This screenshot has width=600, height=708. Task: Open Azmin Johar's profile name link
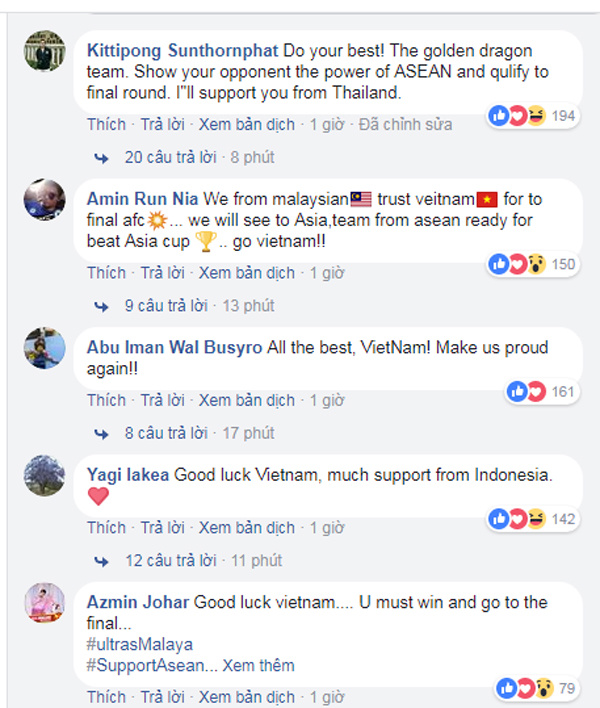pos(138,602)
